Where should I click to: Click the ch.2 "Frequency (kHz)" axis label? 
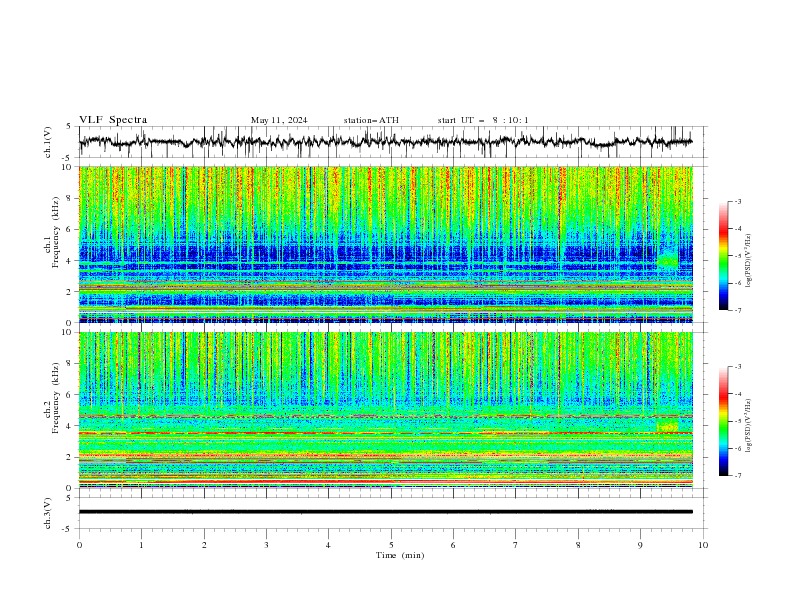coord(56,397)
